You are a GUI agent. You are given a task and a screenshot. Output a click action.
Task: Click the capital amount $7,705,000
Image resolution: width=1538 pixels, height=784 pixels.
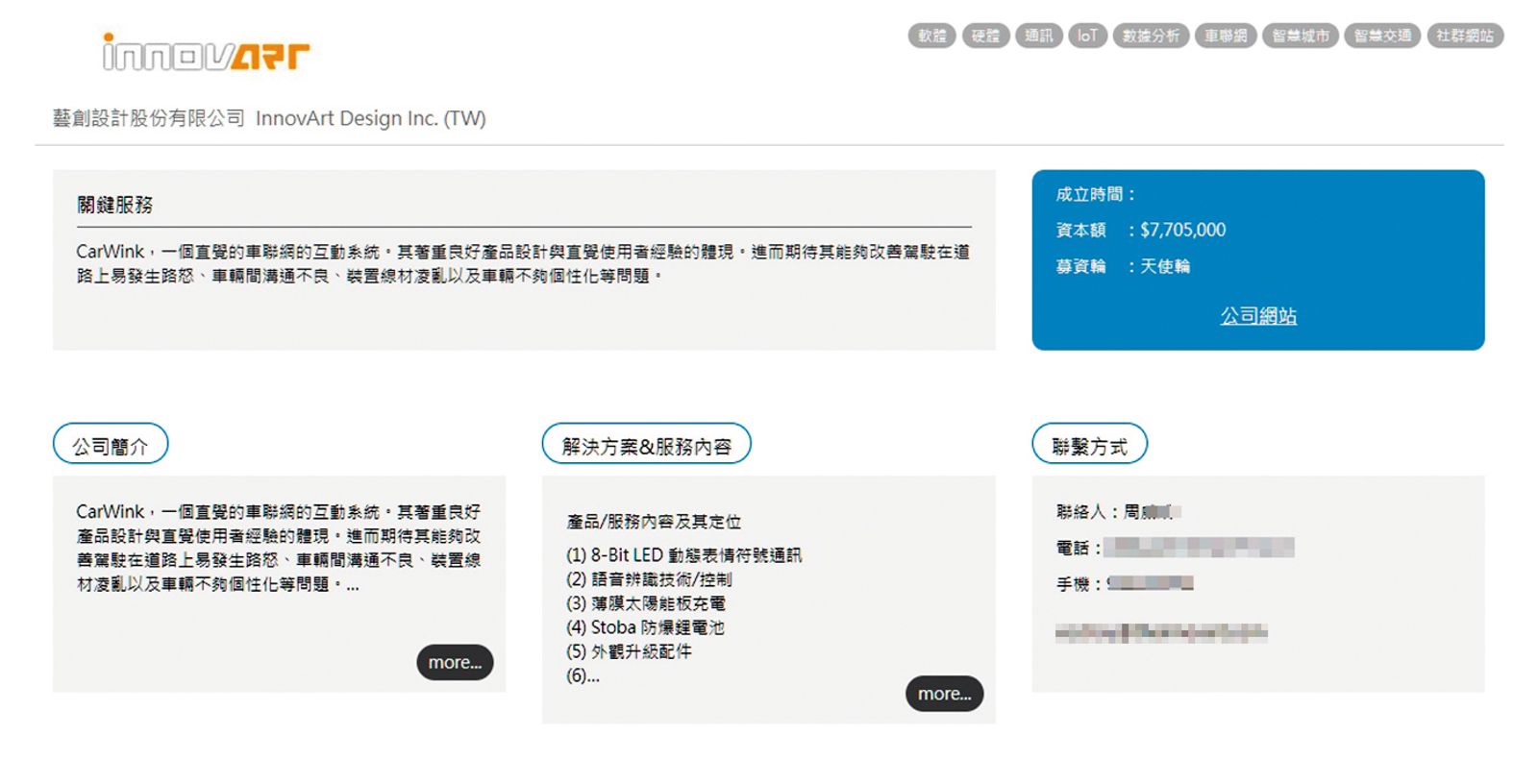(1182, 230)
